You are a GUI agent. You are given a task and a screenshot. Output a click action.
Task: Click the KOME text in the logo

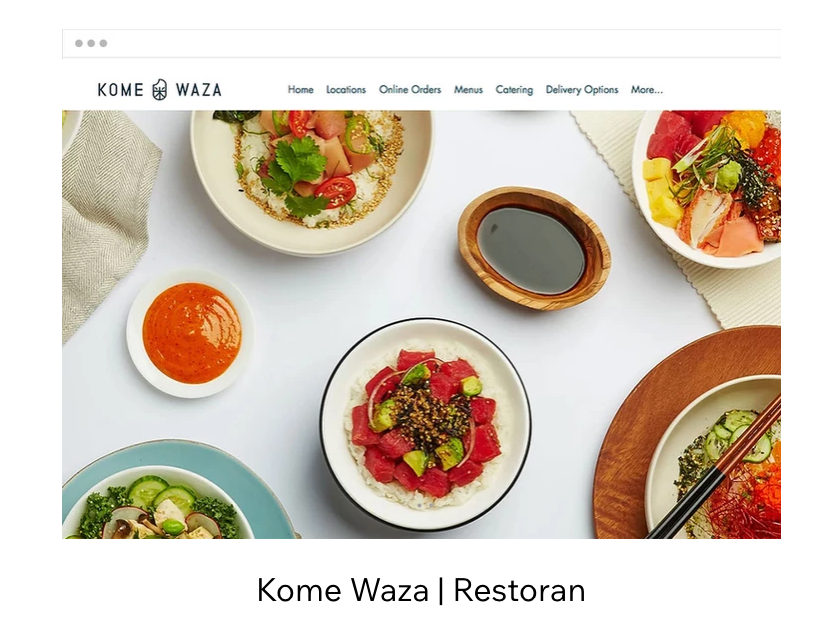121,90
